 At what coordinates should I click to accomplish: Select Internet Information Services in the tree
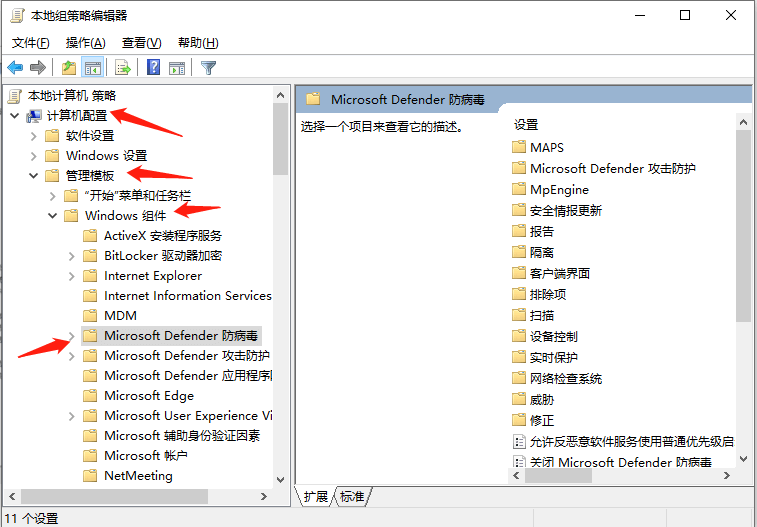pos(188,296)
